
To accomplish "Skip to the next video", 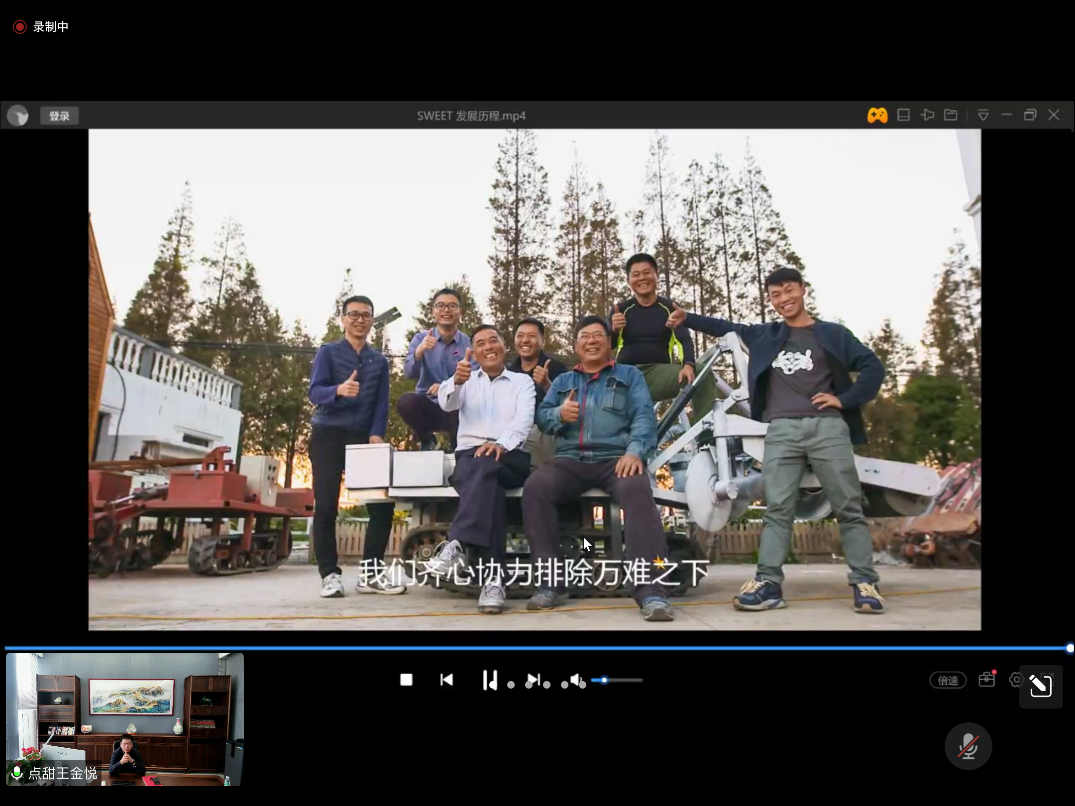I will point(533,680).
